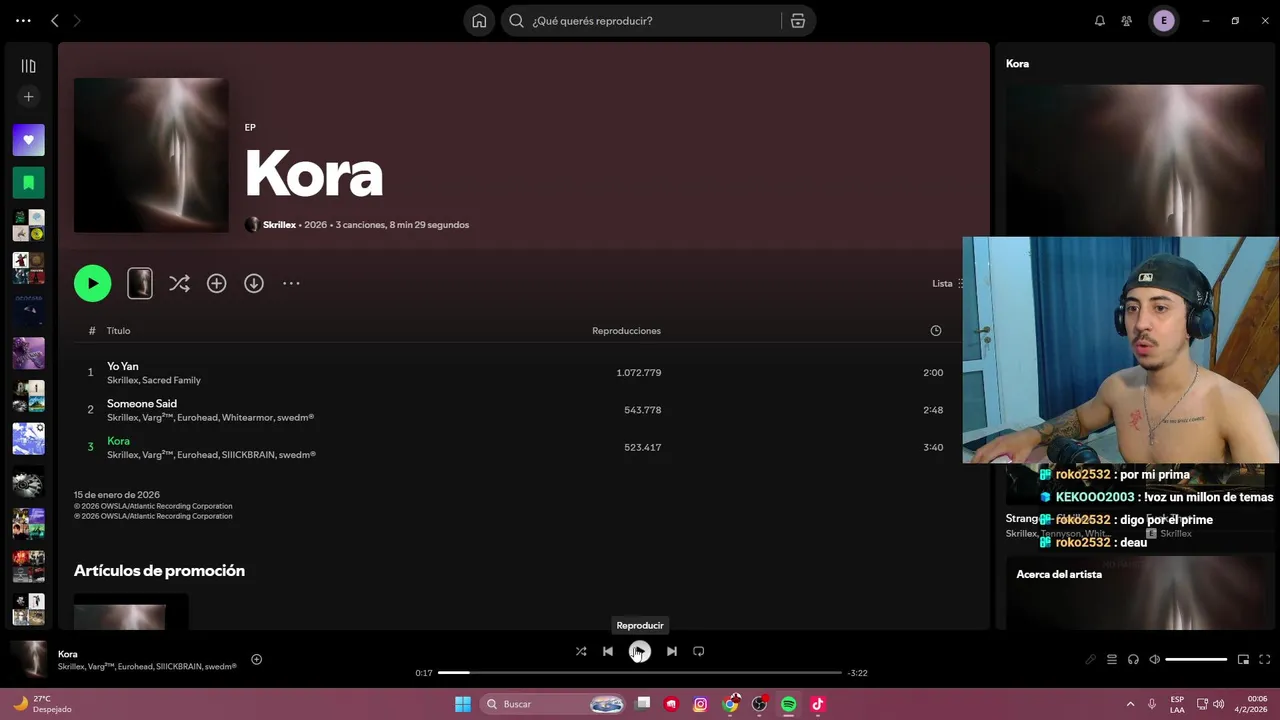Open the play queue icon
Image resolution: width=1280 pixels, height=720 pixels.
click(x=1111, y=659)
